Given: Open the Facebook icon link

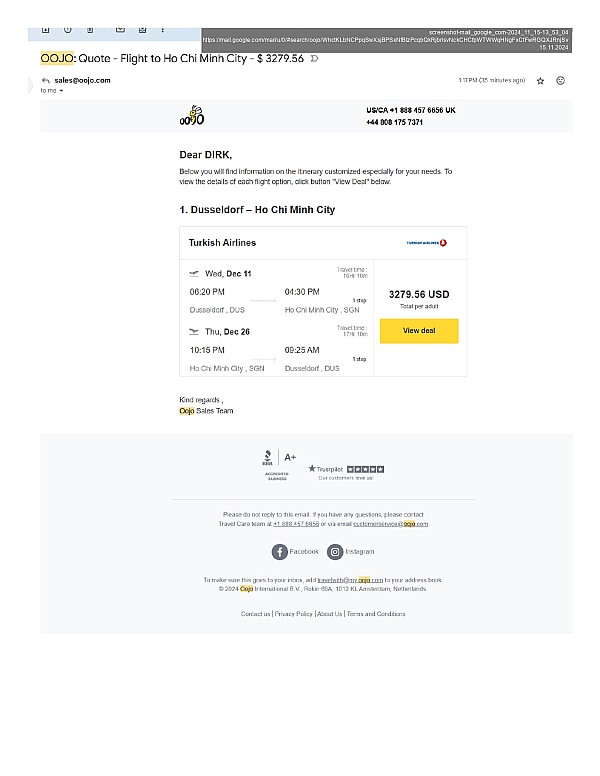Looking at the screenshot, I should 280,551.
